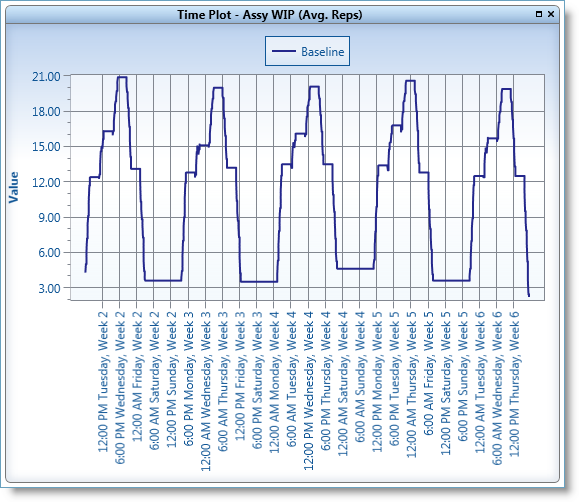Maximize the Time Plot window
The height and width of the screenshot is (502, 579).
(x=539, y=14)
